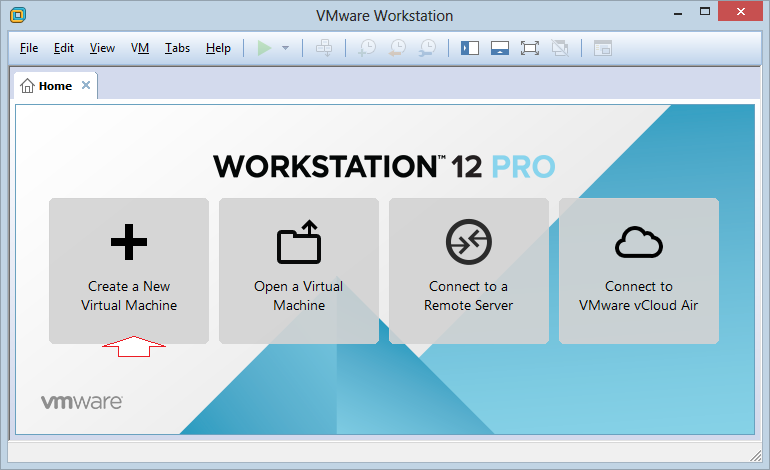
Task: Click the plus icon for new VM
Action: click(x=129, y=242)
